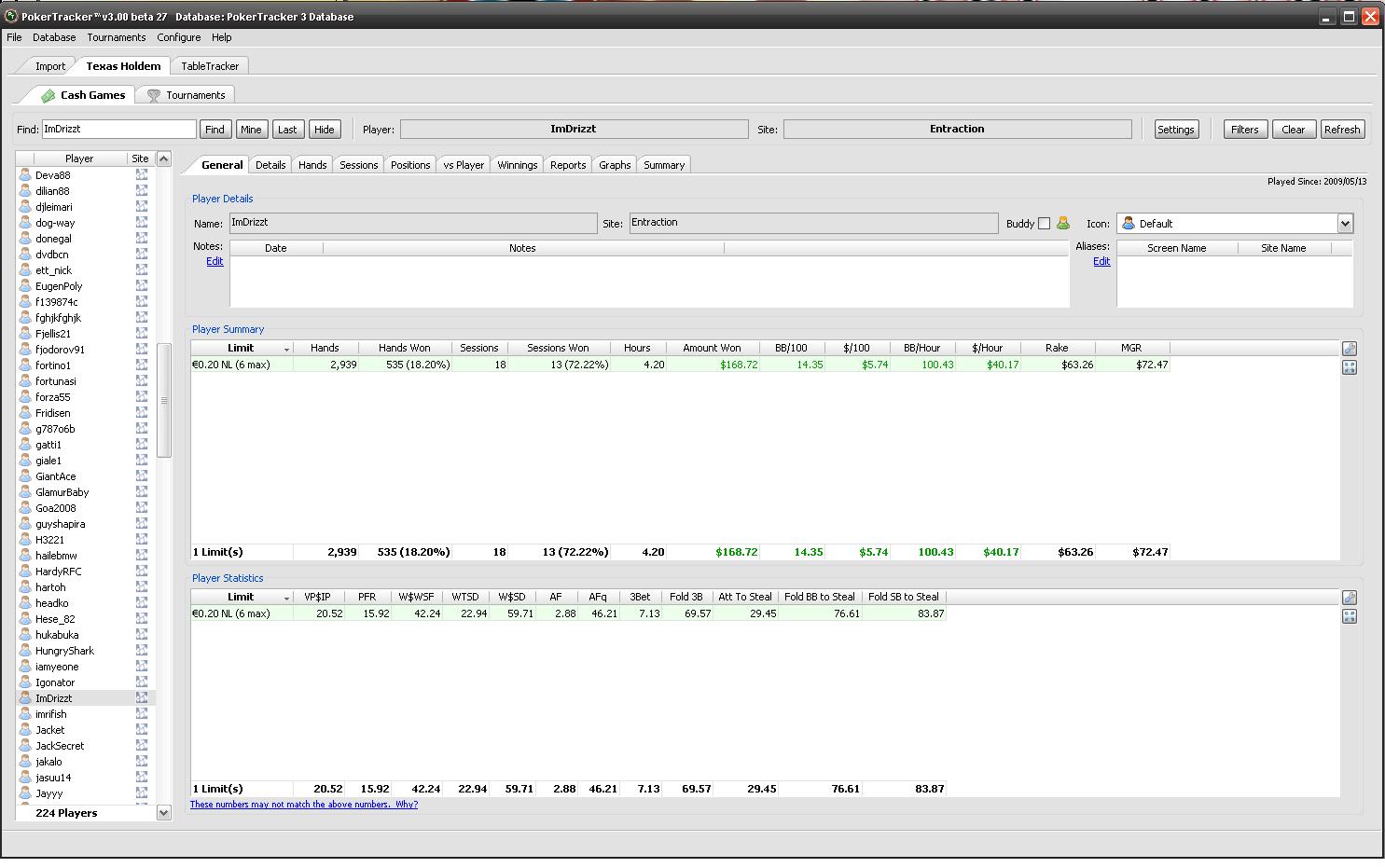Click the site icon beside hartoh
The height and width of the screenshot is (868, 1385).
pyautogui.click(x=142, y=586)
